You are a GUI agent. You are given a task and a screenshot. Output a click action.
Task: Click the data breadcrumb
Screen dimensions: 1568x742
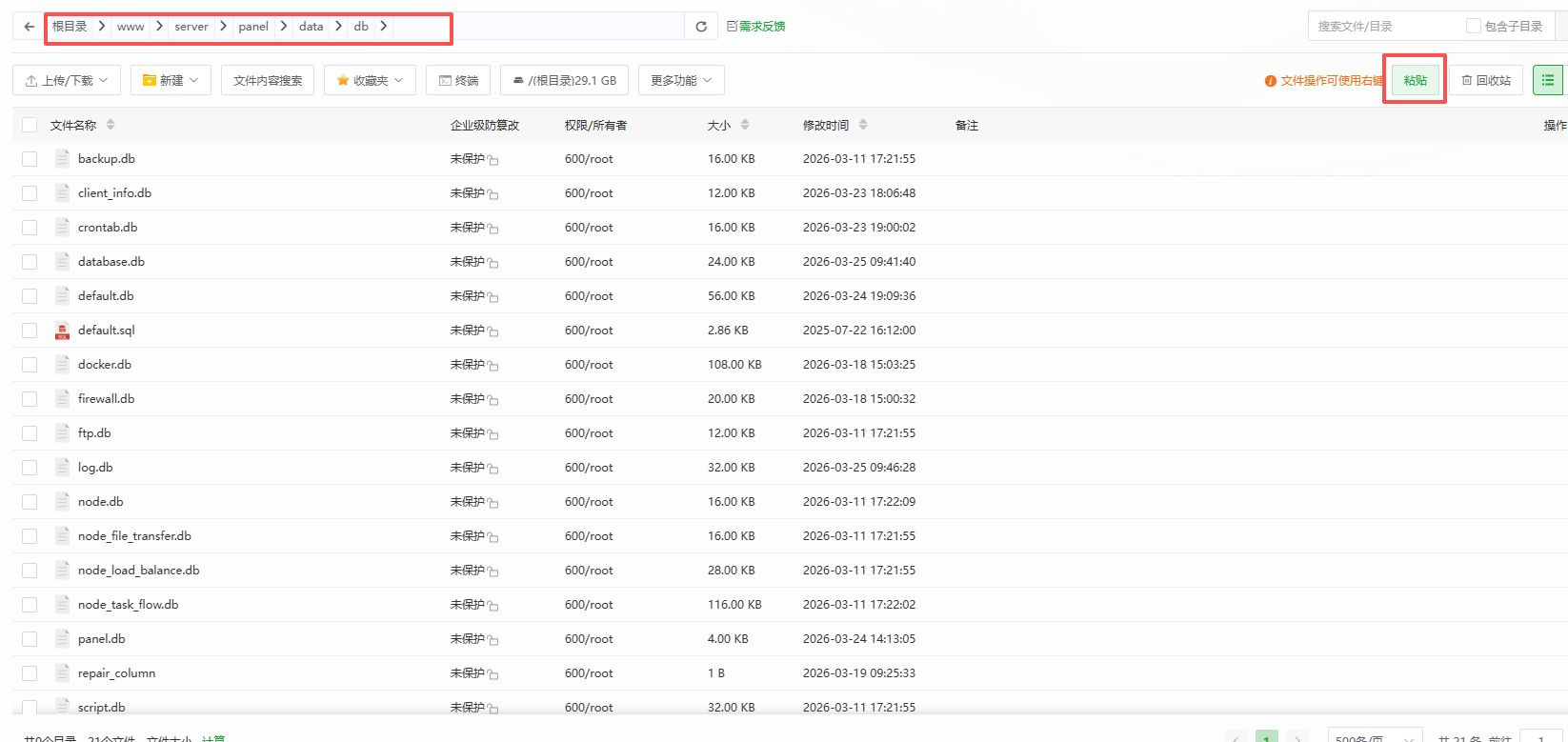click(x=312, y=27)
